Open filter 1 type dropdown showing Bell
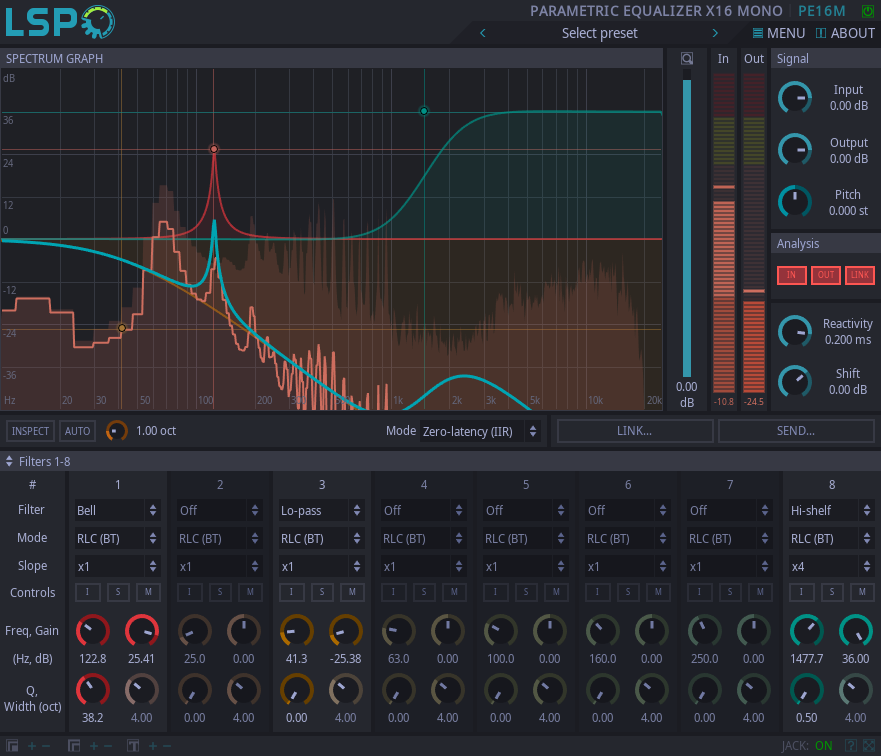 pos(117,510)
